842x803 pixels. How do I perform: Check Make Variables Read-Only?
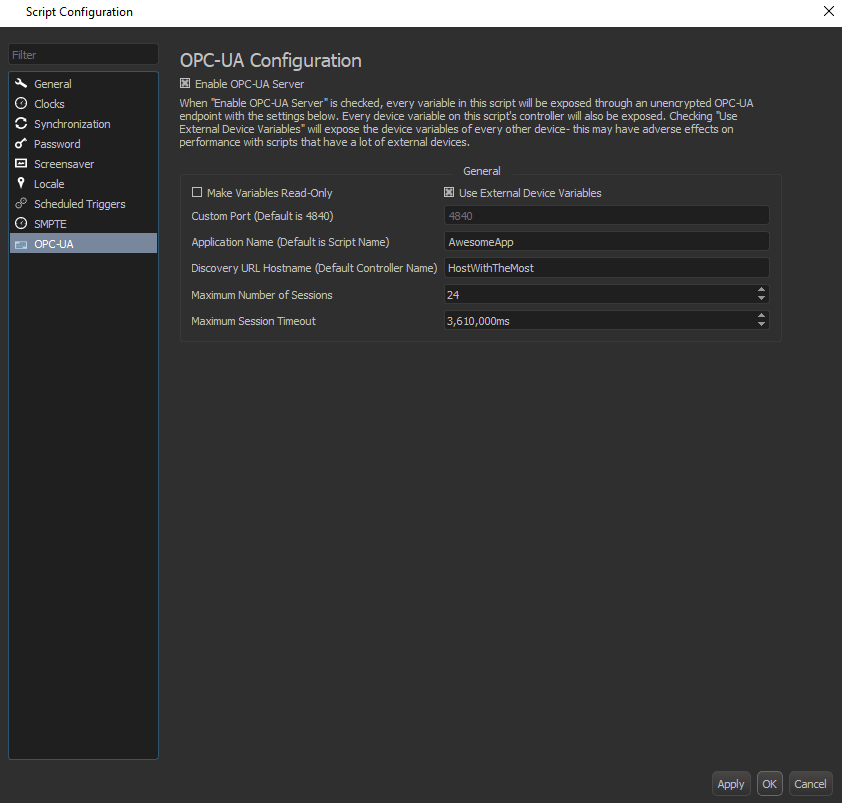[196, 192]
